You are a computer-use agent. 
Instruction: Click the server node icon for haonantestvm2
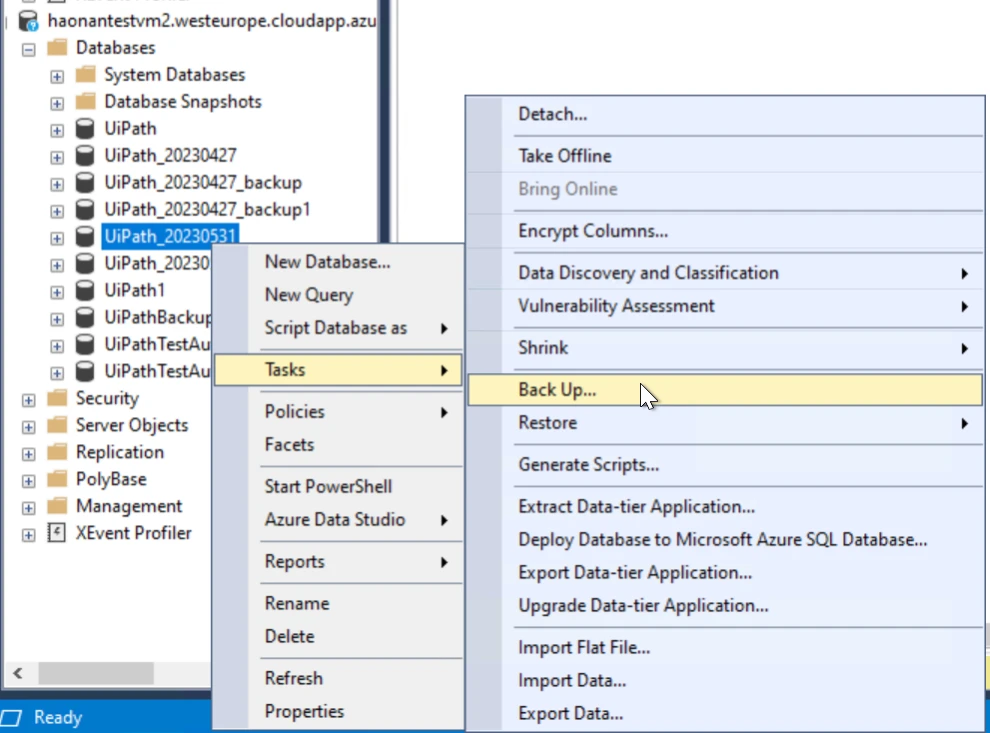point(28,21)
